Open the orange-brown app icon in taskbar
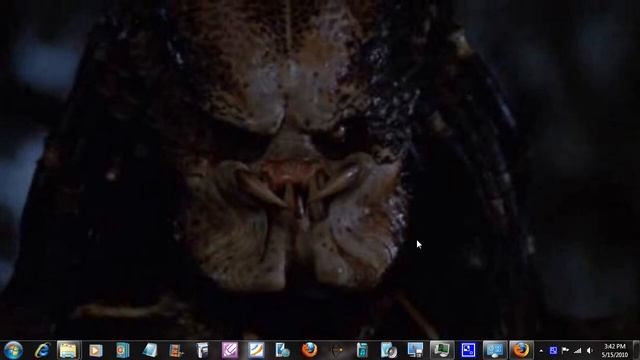The width and height of the screenshot is (640, 360). 176,350
